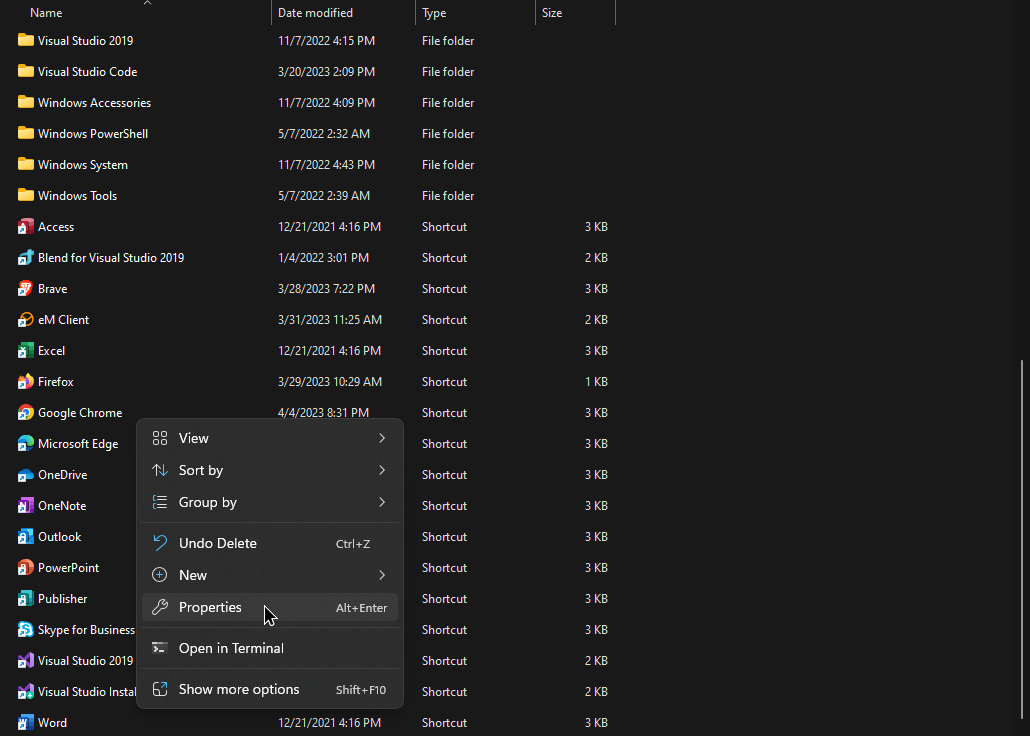Click the vertical scrollbar thumb
Image resolution: width=1030 pixels, height=736 pixels.
(x=1021, y=539)
